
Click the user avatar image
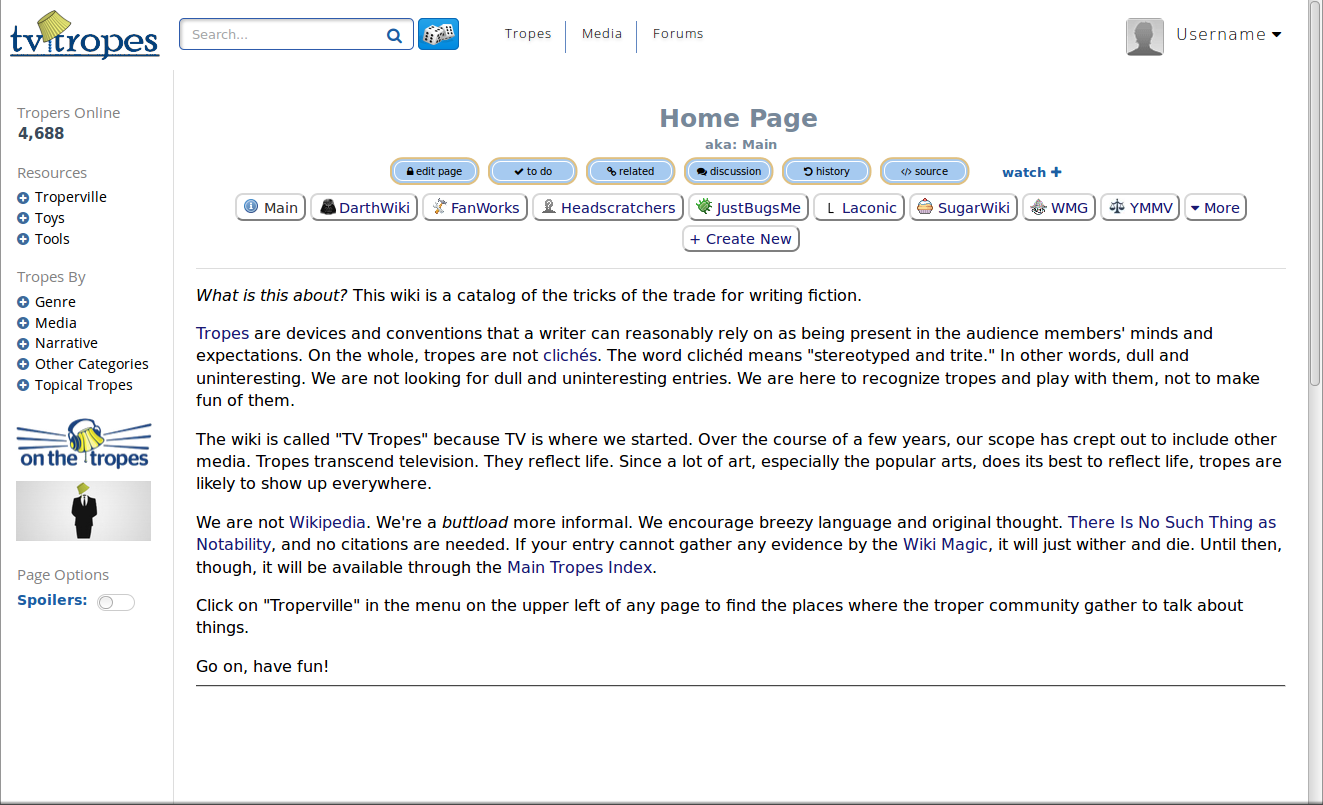click(1144, 35)
